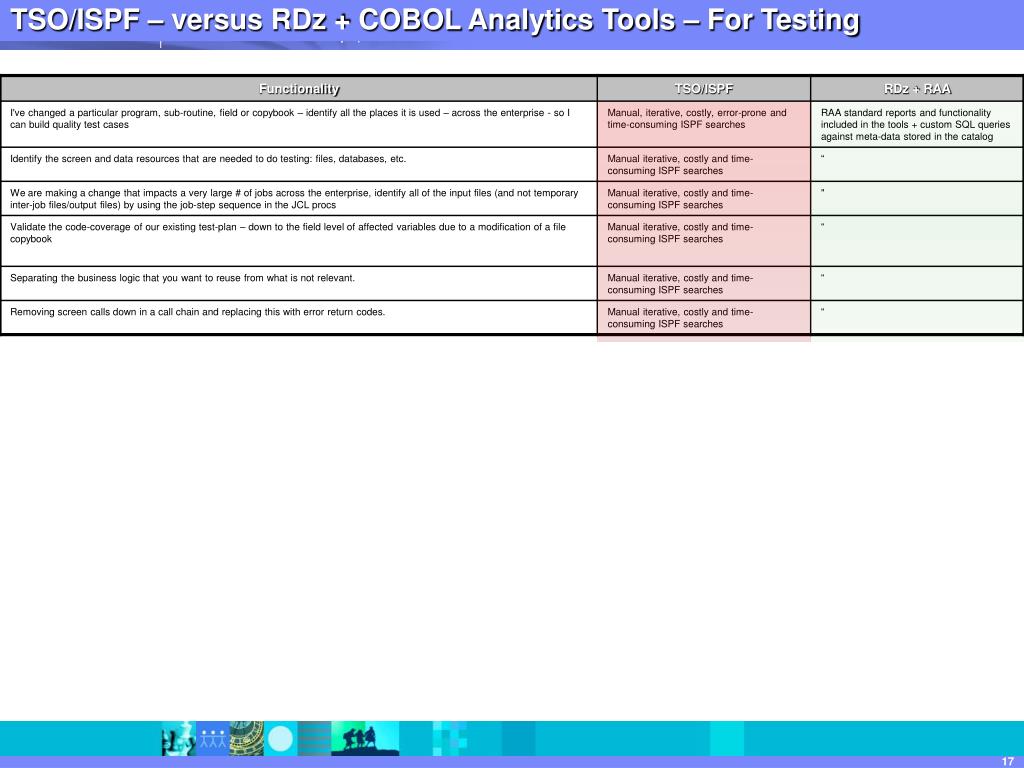Image resolution: width=1024 pixels, height=768 pixels.
Task: Click the "RAA standard reports and functionality" cell
Action: [x=915, y=125]
